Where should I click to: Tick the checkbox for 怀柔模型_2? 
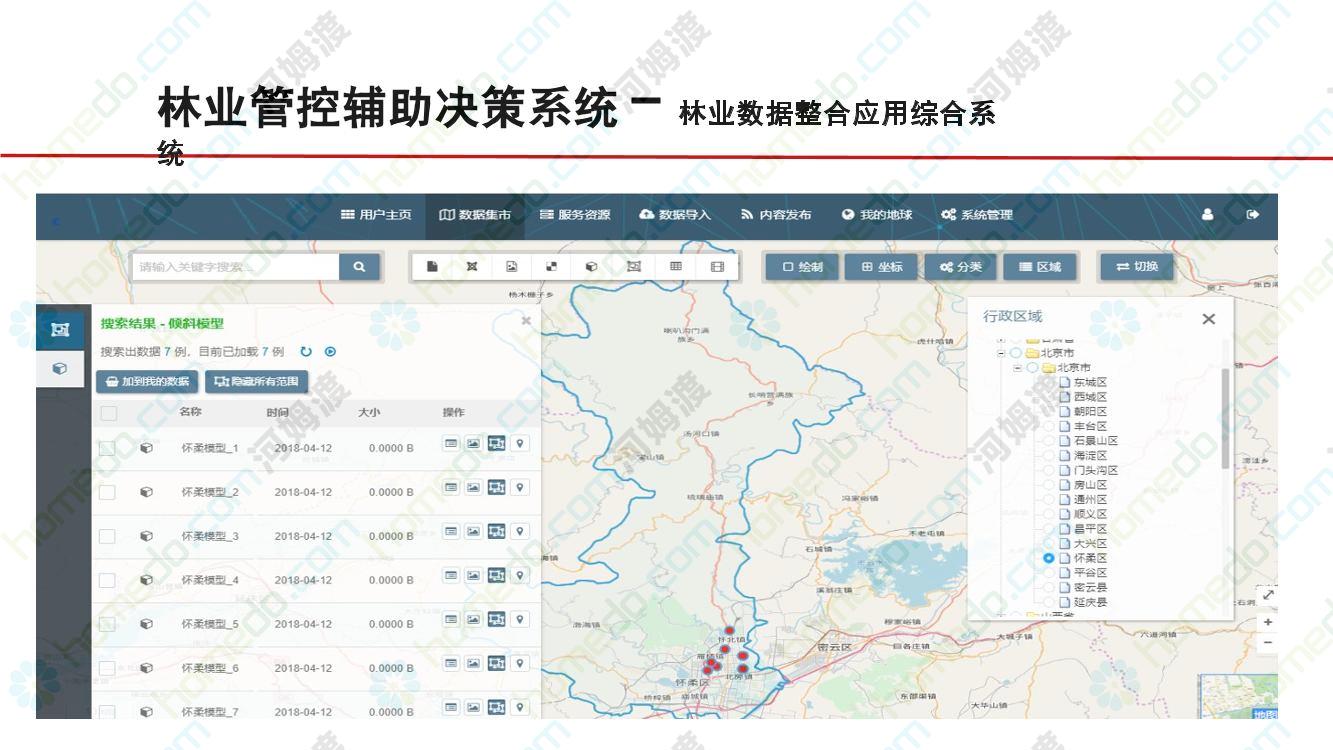tap(107, 492)
